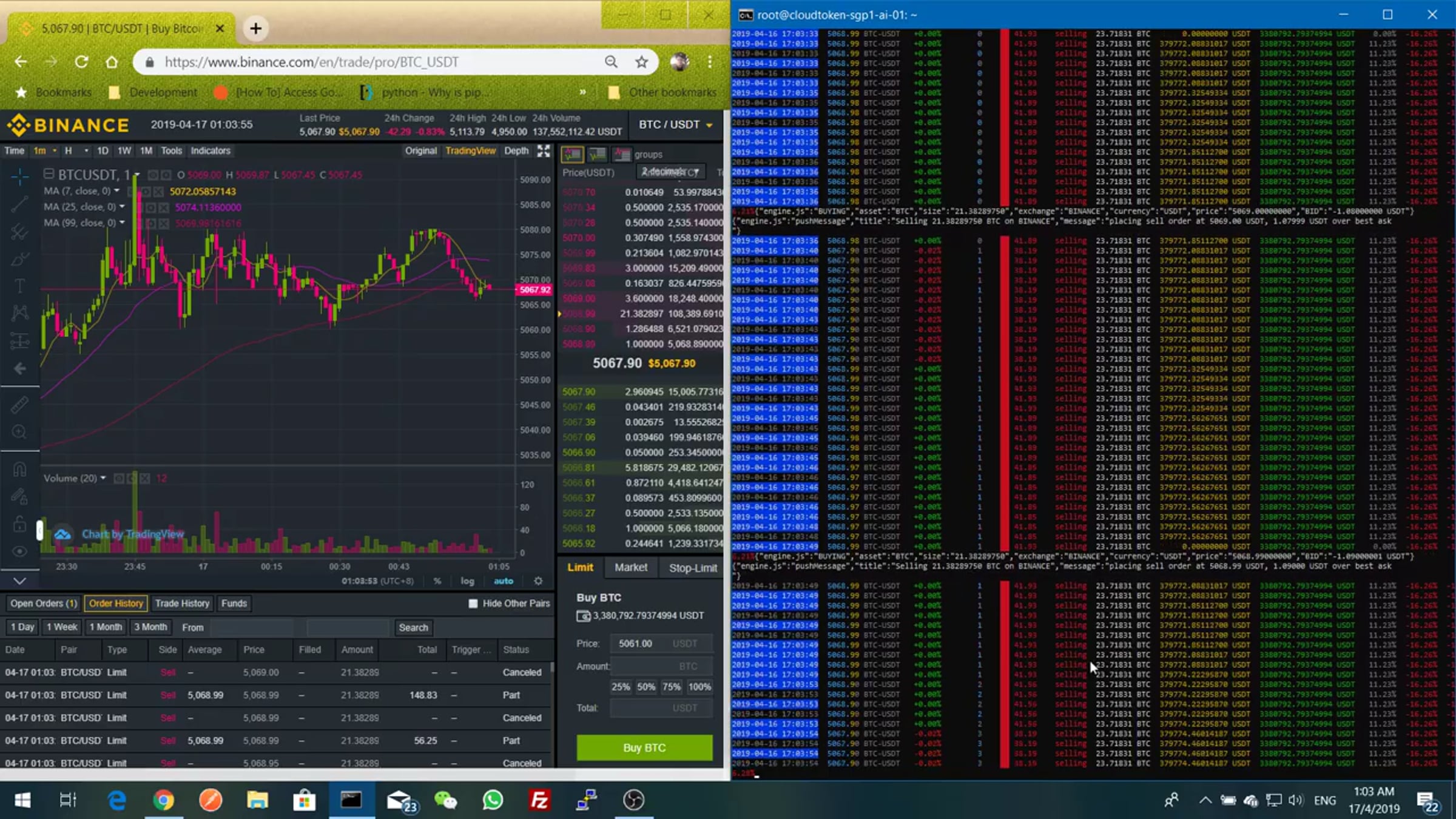Switch chart to Original view
This screenshot has height=819, width=1456.
click(x=421, y=150)
